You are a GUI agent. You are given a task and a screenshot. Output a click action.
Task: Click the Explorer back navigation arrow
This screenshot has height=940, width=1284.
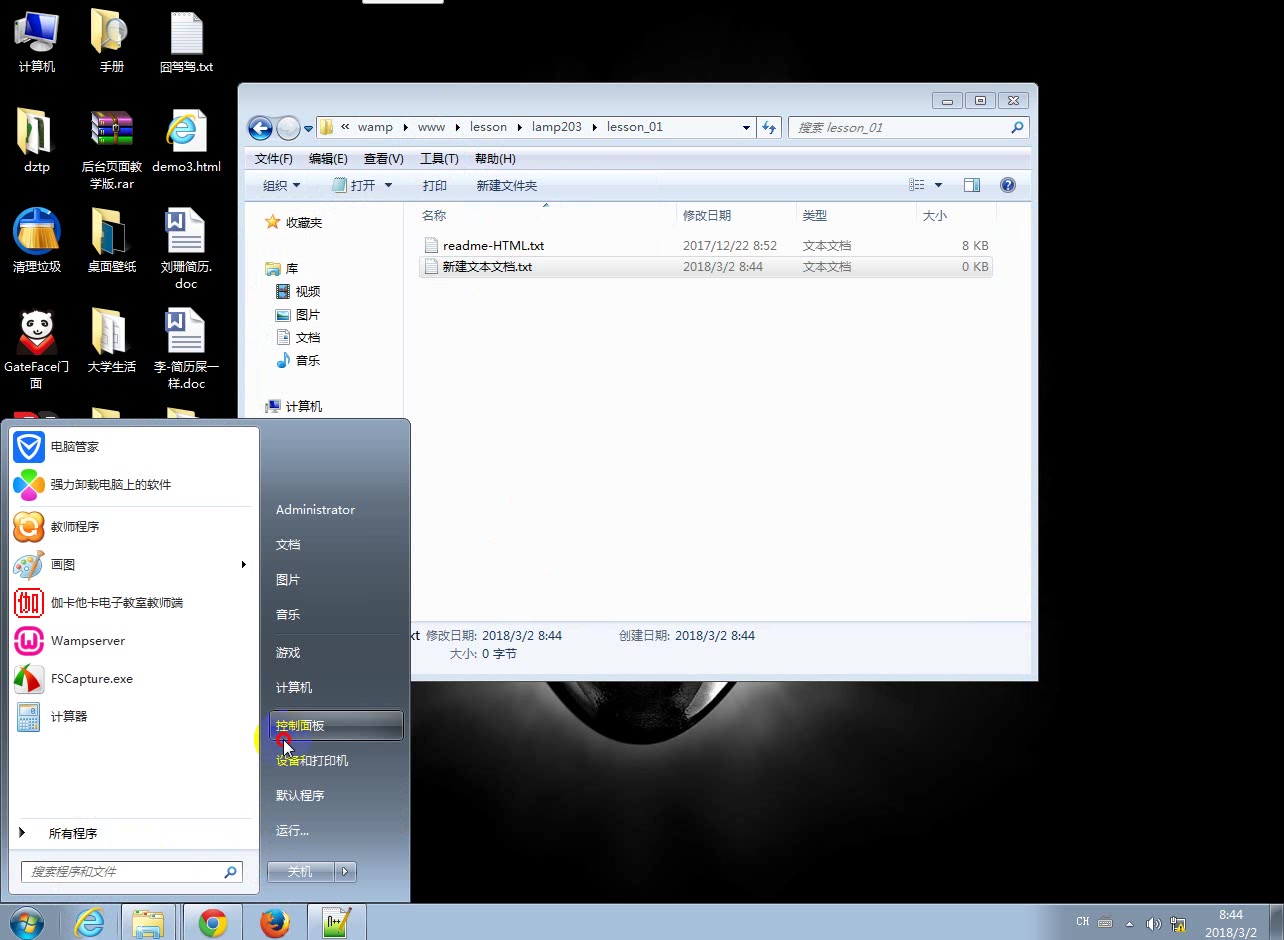[x=260, y=128]
